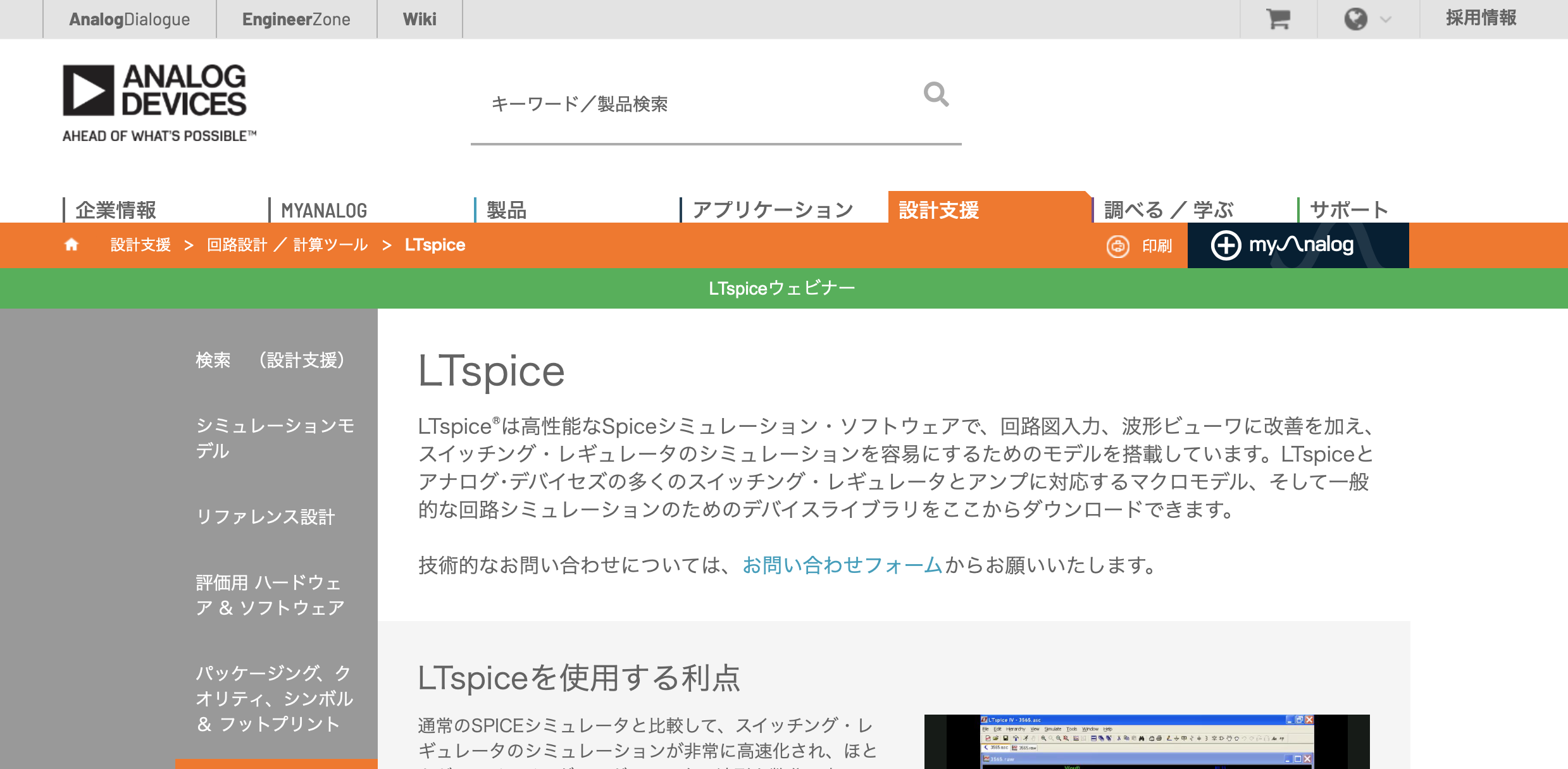Select リファレンス設計 sidebar item
1568x769 pixels.
point(265,517)
